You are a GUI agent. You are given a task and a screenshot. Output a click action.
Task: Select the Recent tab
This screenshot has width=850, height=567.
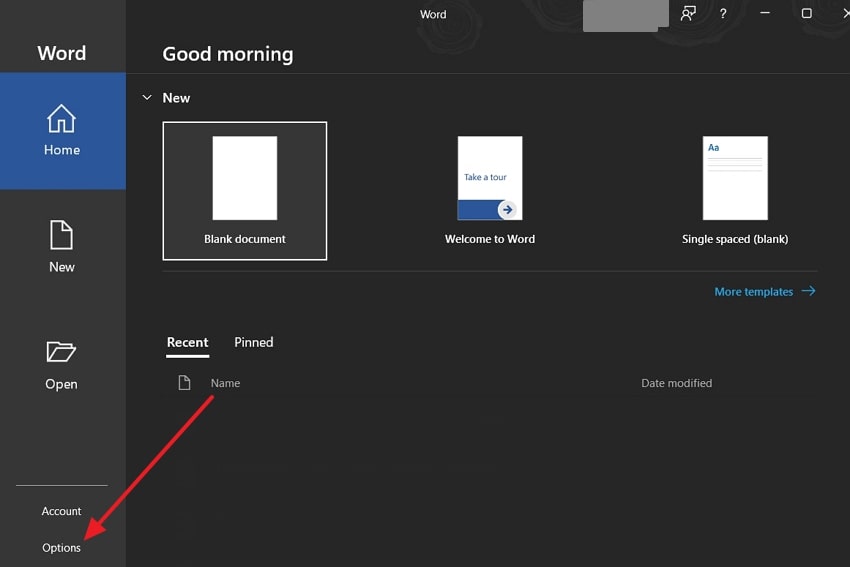click(187, 342)
